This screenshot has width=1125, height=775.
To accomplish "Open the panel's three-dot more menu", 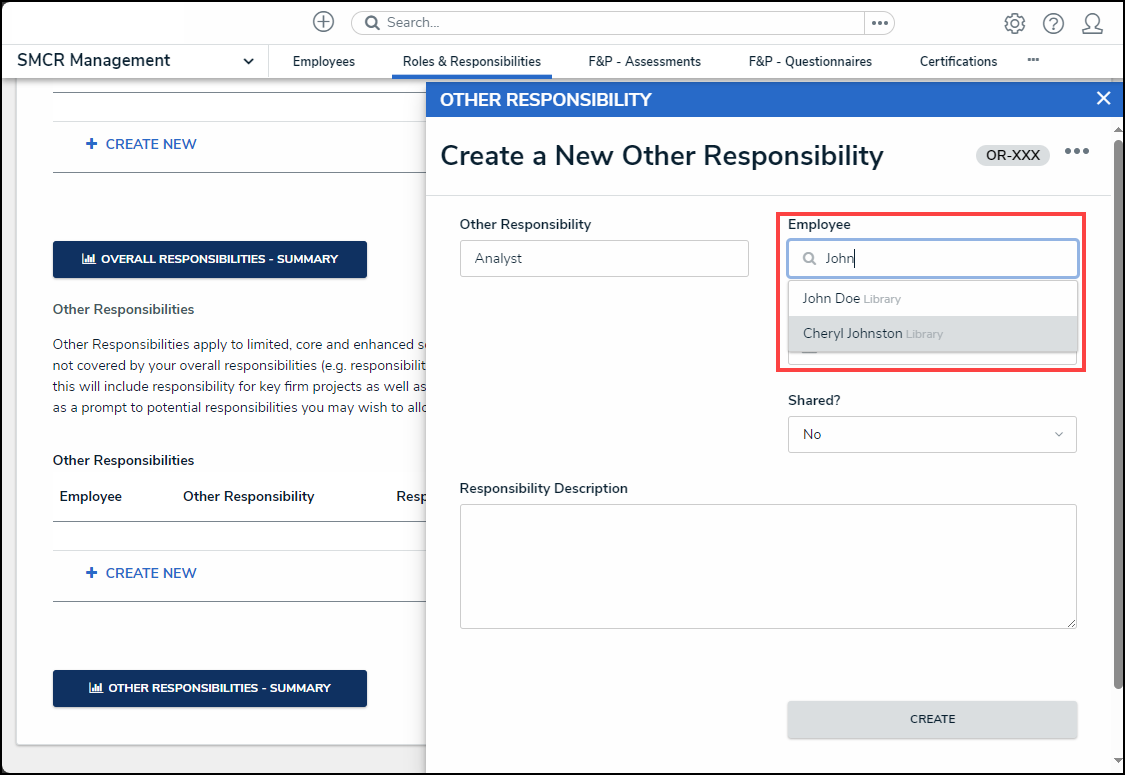I will tap(1076, 152).
